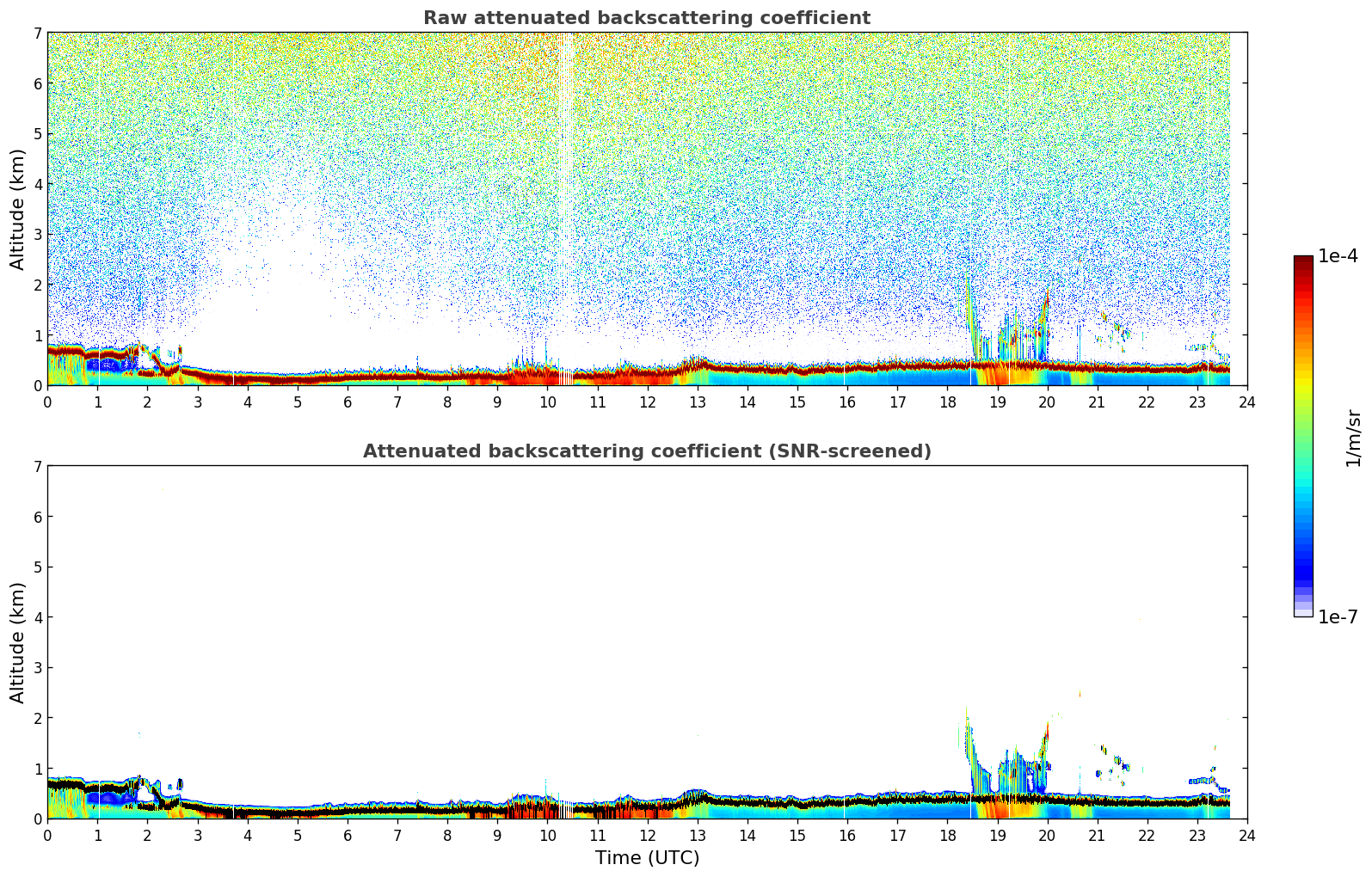This screenshot has width=1372, height=877.
Task: Select the '1e-7' colorbar minimum label
Action: click(x=1338, y=616)
